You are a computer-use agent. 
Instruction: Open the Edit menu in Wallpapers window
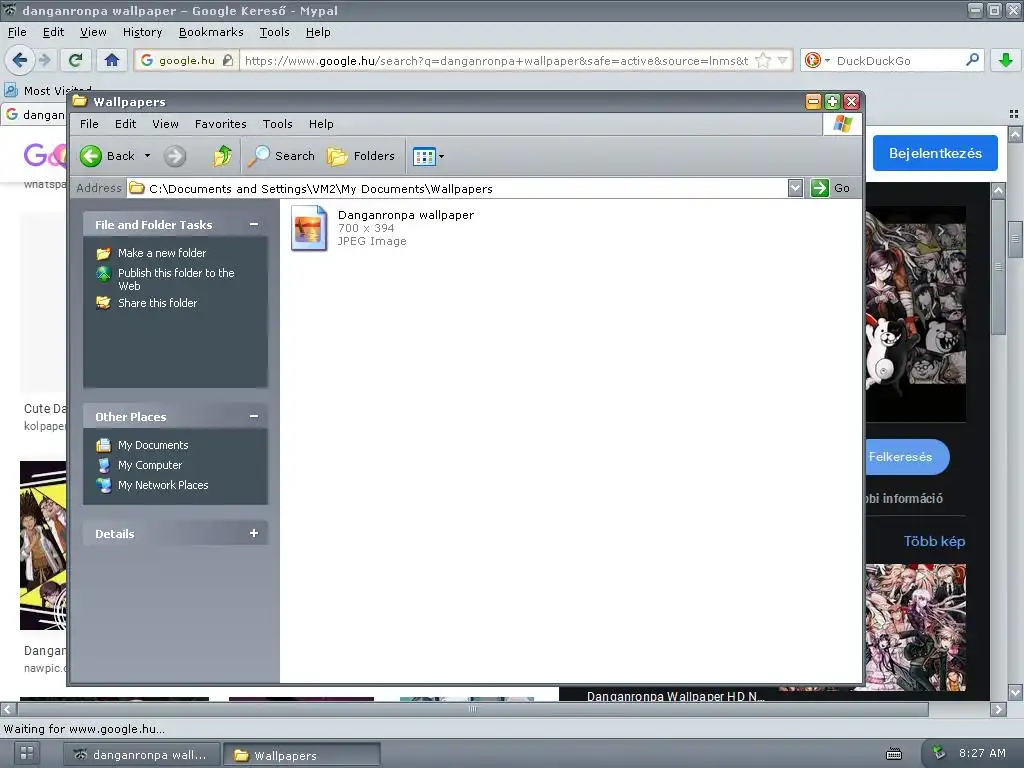pyautogui.click(x=125, y=124)
